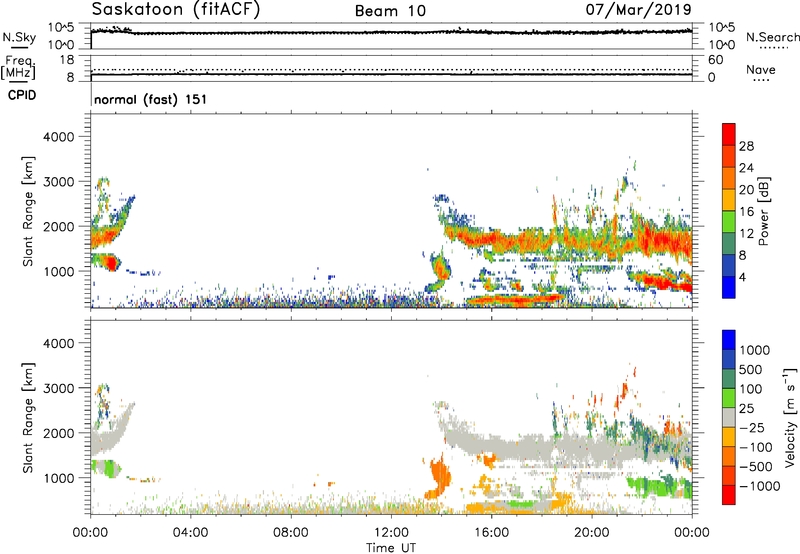Viewport: 800px width, 554px height.
Task: Select the 'Beam 10' label
Action: click(390, 11)
